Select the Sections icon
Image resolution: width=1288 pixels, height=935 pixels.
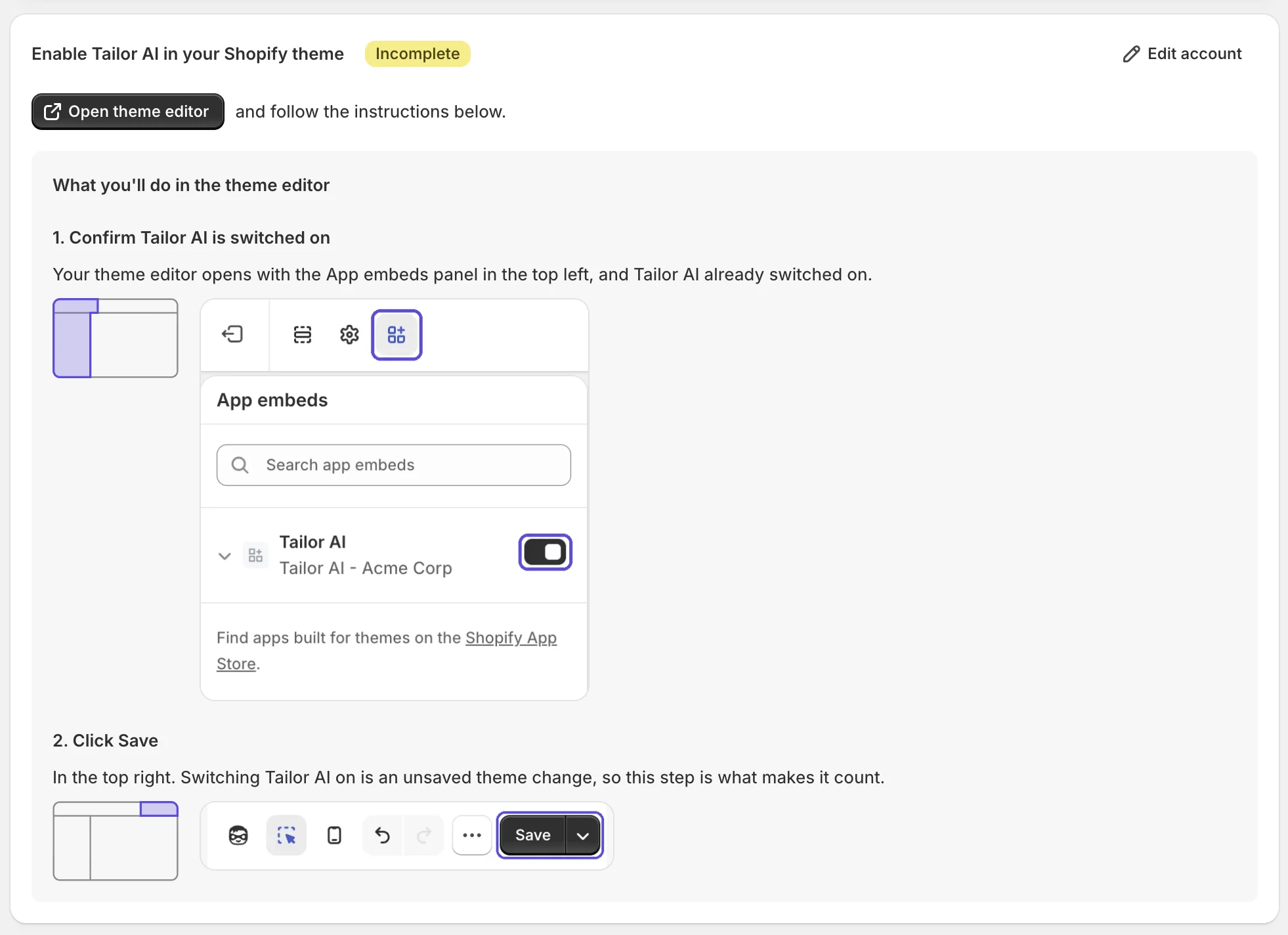click(x=302, y=335)
